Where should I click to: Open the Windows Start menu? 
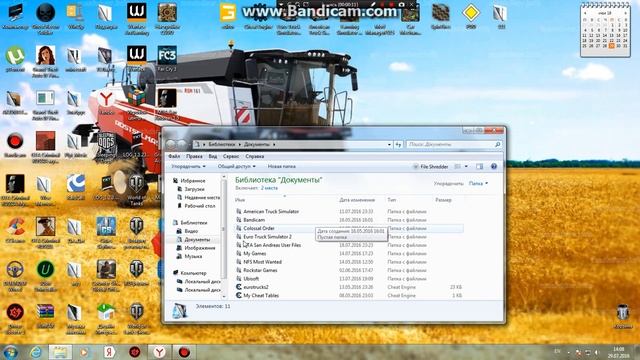pos(10,352)
